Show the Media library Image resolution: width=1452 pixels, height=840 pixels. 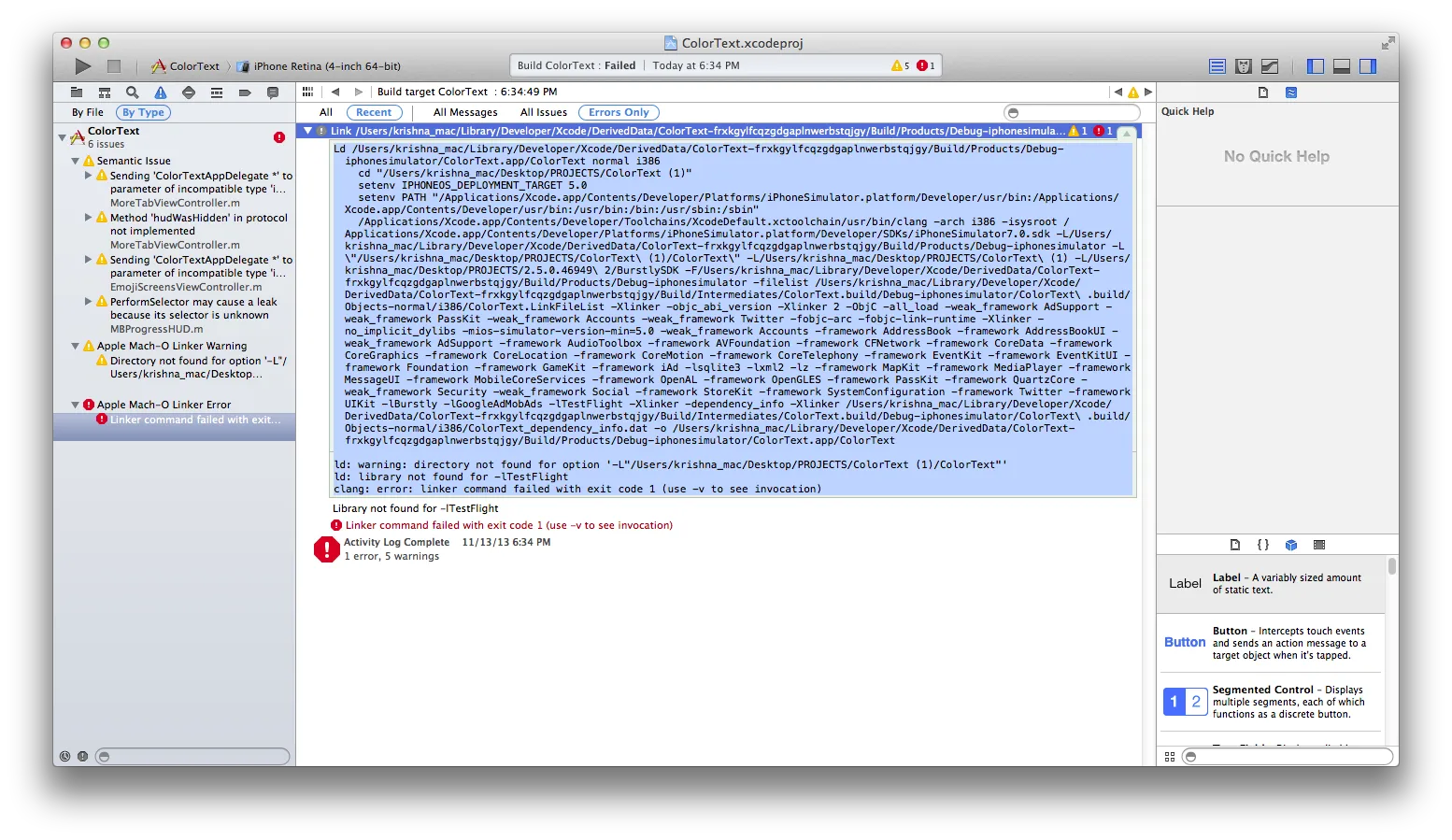[1319, 545]
